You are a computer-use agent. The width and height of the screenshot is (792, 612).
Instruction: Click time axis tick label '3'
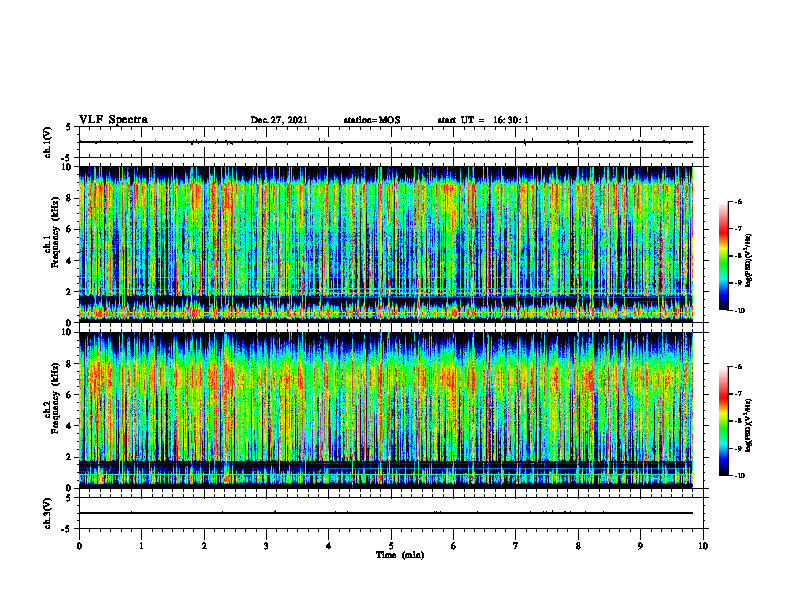point(266,546)
